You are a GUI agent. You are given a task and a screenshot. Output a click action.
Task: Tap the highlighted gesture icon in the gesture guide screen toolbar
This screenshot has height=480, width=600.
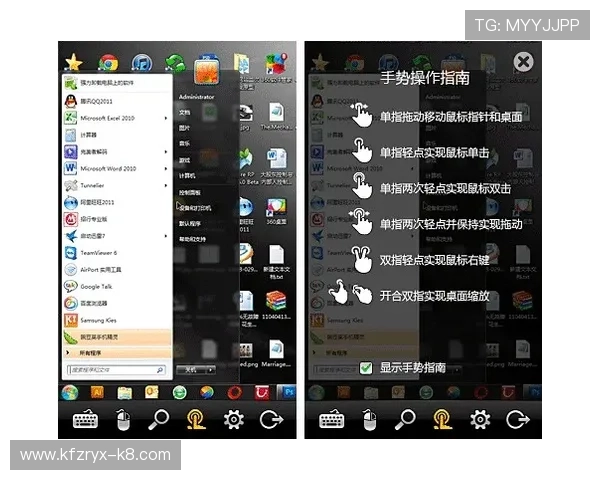[x=443, y=419]
